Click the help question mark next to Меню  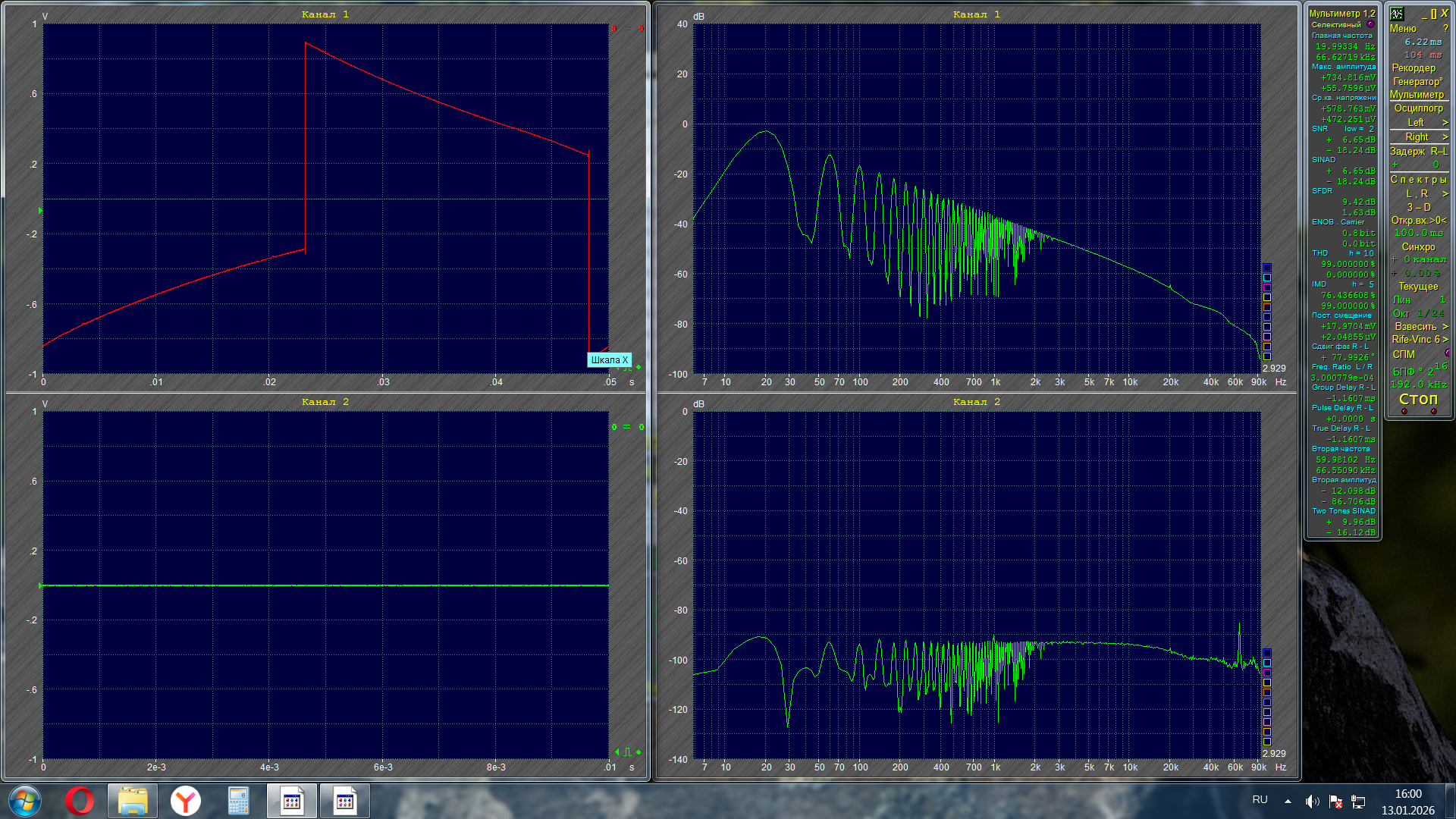[x=1445, y=28]
